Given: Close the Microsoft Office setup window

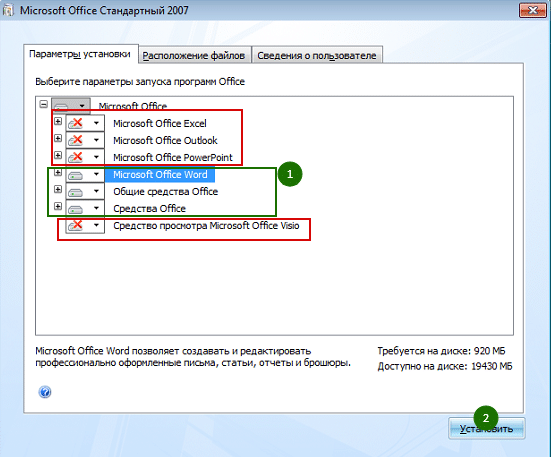Looking at the screenshot, I should pyautogui.click(x=532, y=11).
